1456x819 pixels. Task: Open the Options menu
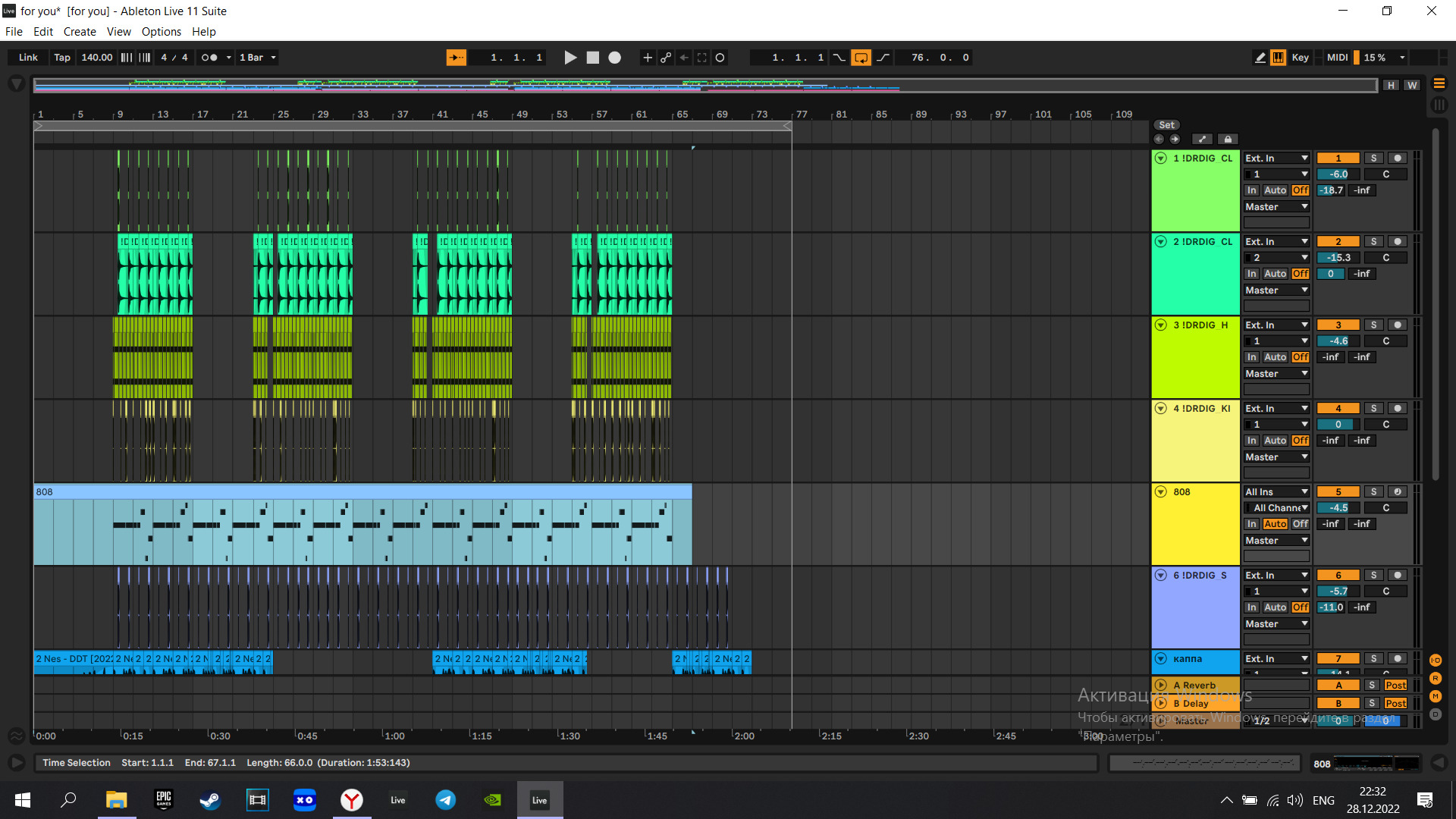[162, 32]
